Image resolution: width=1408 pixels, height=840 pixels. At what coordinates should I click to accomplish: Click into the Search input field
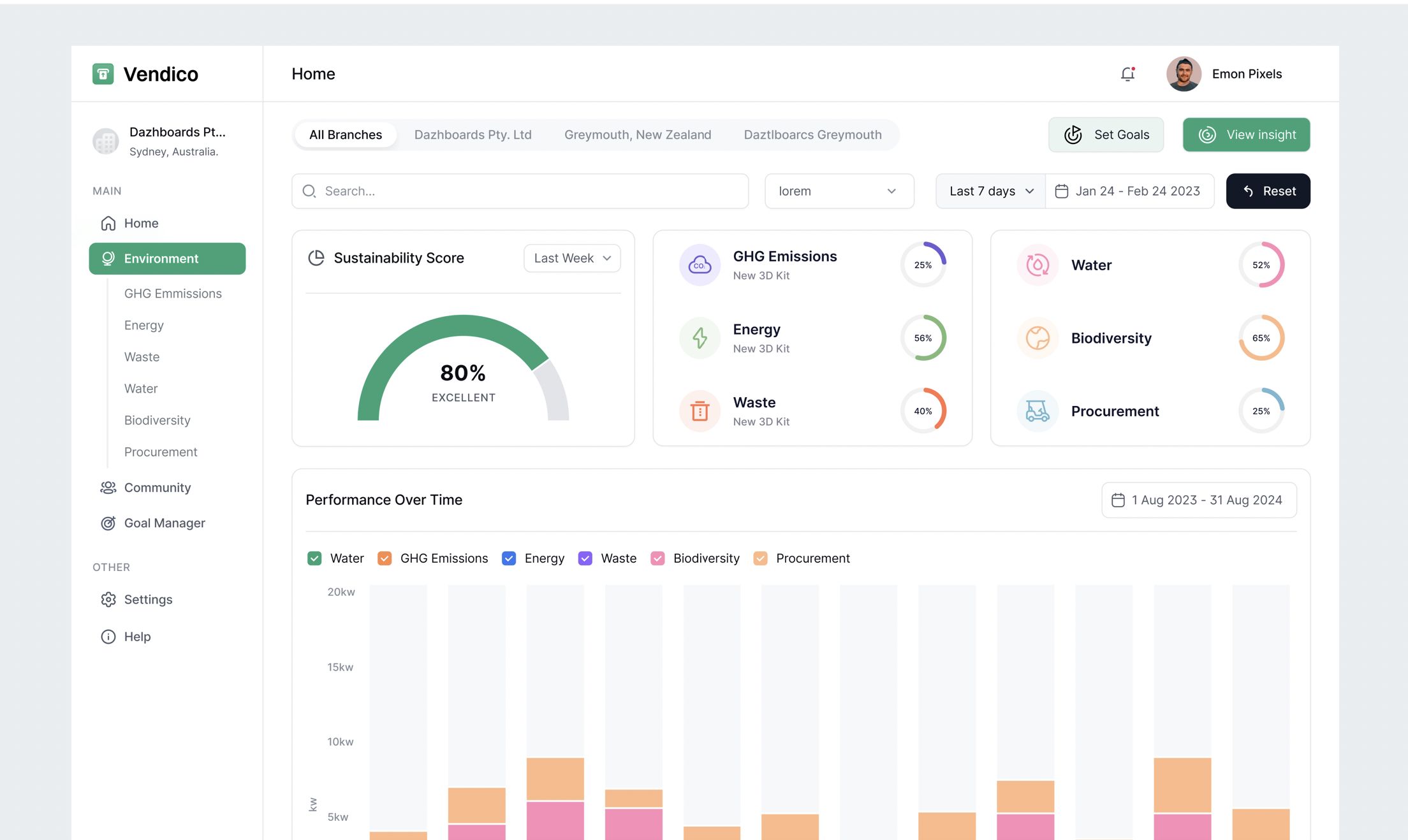(x=529, y=191)
